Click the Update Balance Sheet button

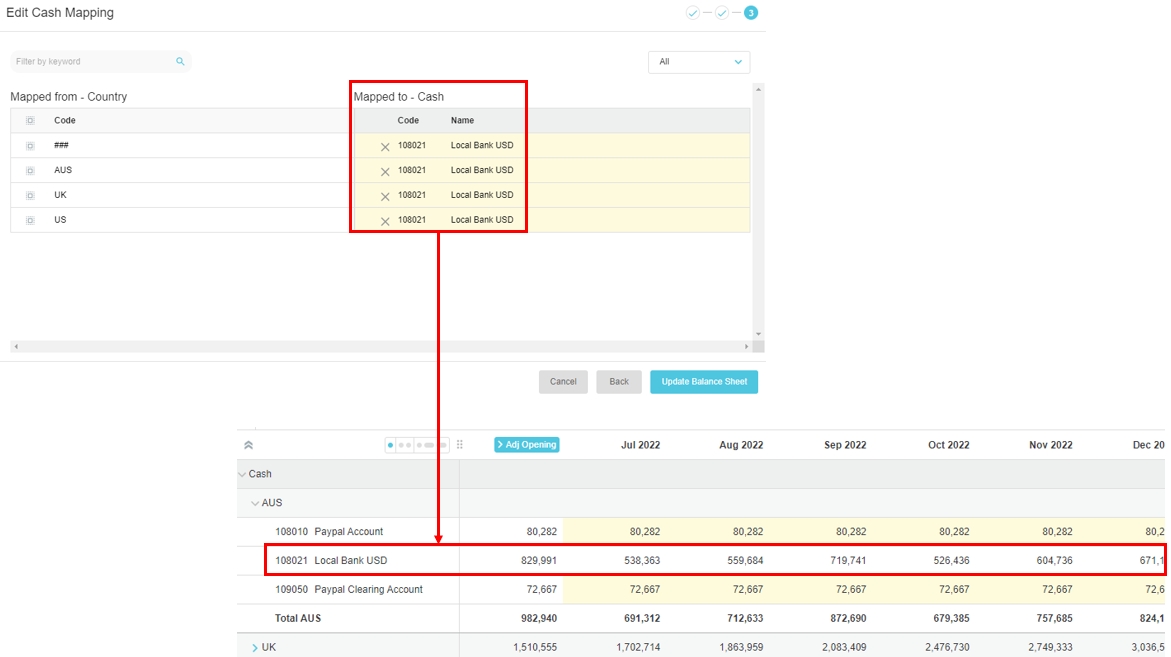704,382
